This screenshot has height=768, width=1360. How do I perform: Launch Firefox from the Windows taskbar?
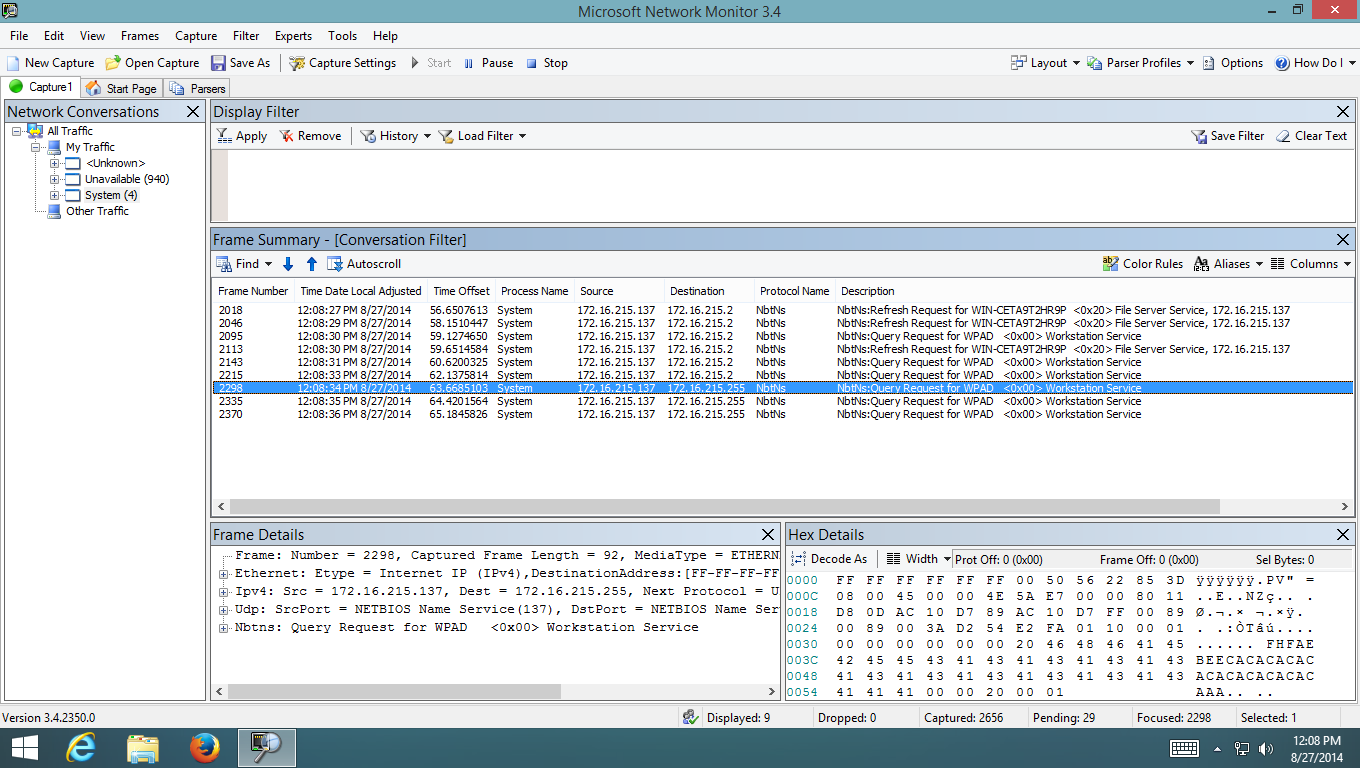click(x=204, y=747)
